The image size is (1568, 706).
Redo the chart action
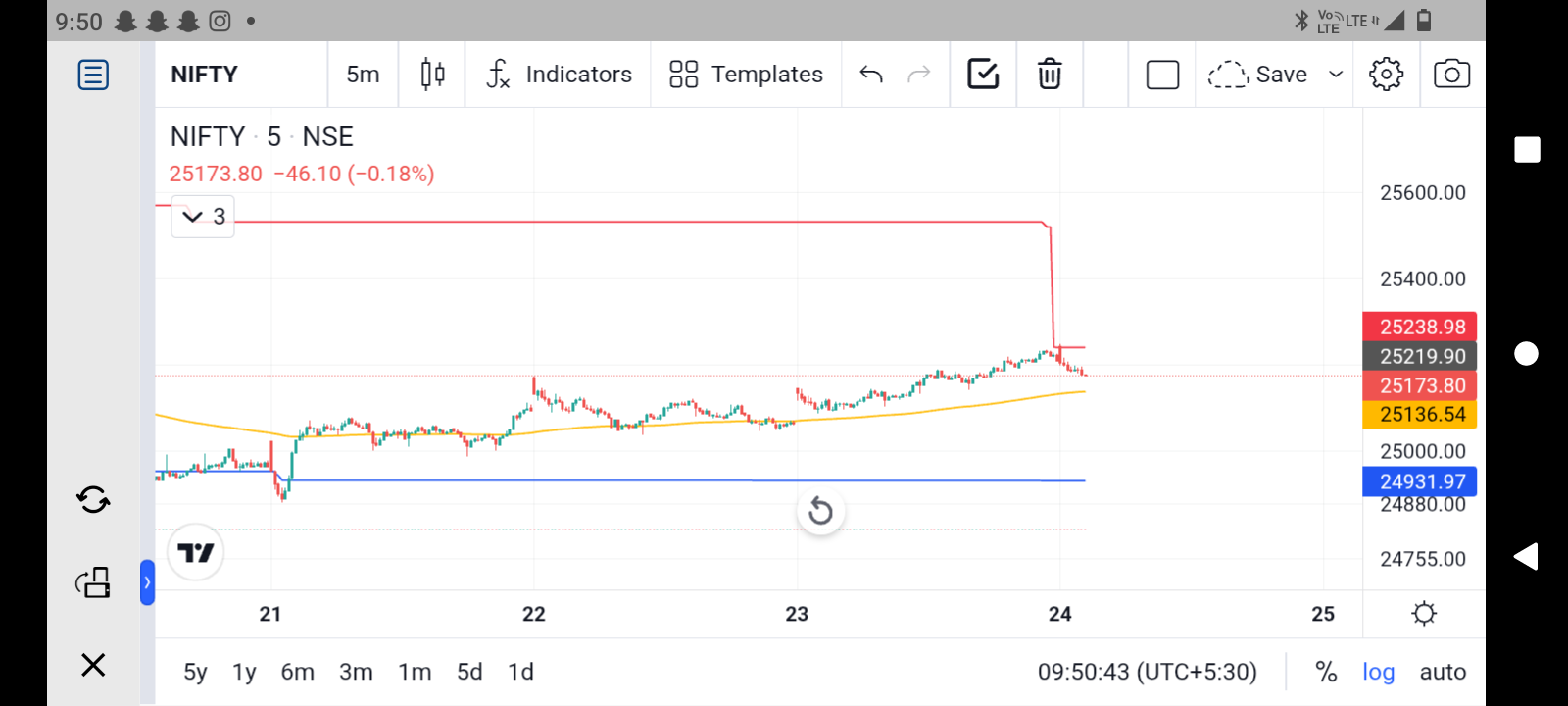[918, 75]
